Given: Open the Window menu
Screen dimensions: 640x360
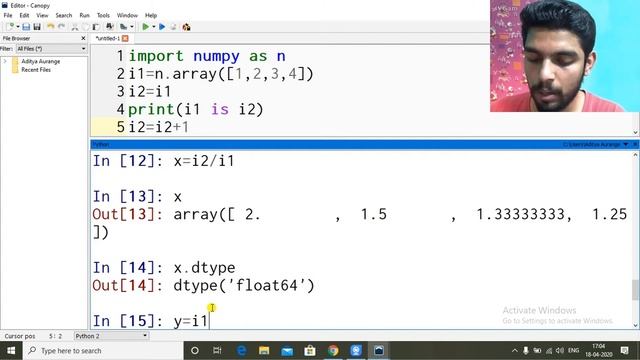Looking at the screenshot, I should 127,15.
